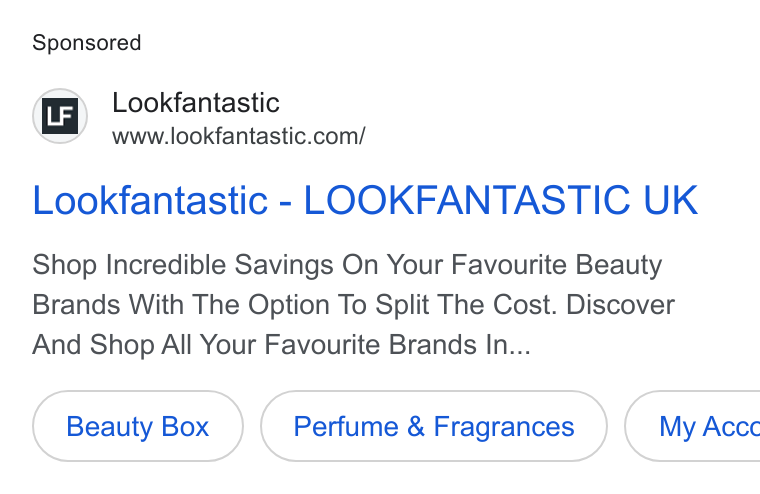Click the www.lookfantastic.com/ URL text
This screenshot has height=494, width=760.
tap(238, 136)
